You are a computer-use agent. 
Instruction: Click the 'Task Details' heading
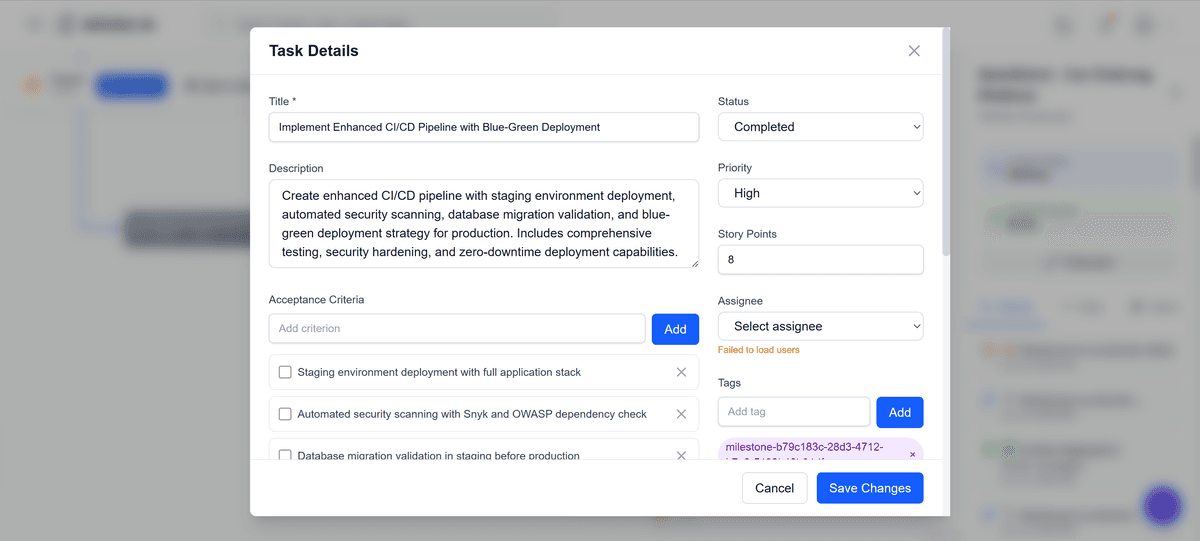pos(314,51)
